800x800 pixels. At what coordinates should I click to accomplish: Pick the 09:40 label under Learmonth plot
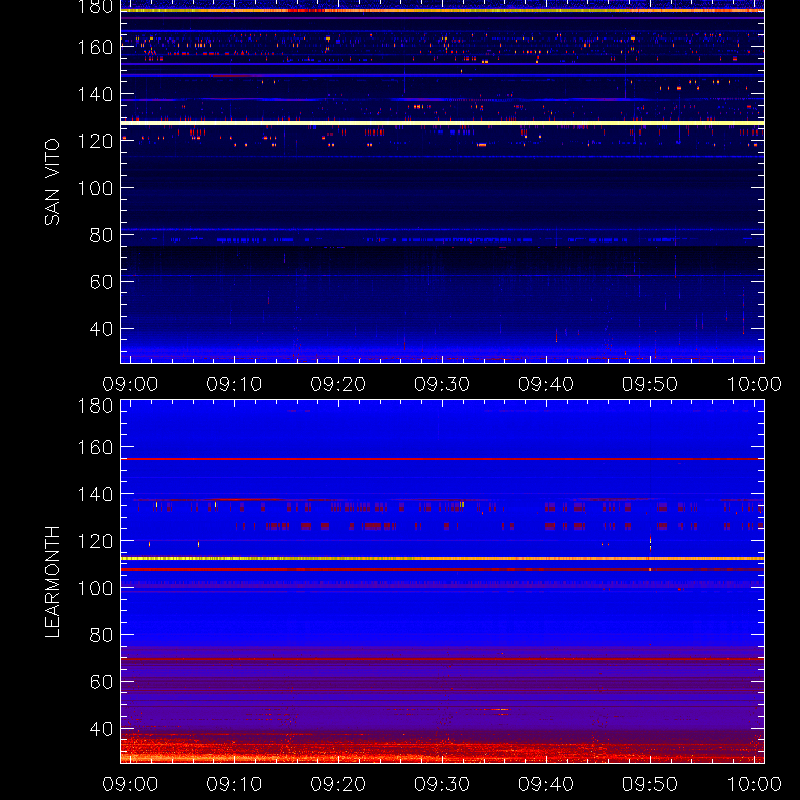coord(546,784)
